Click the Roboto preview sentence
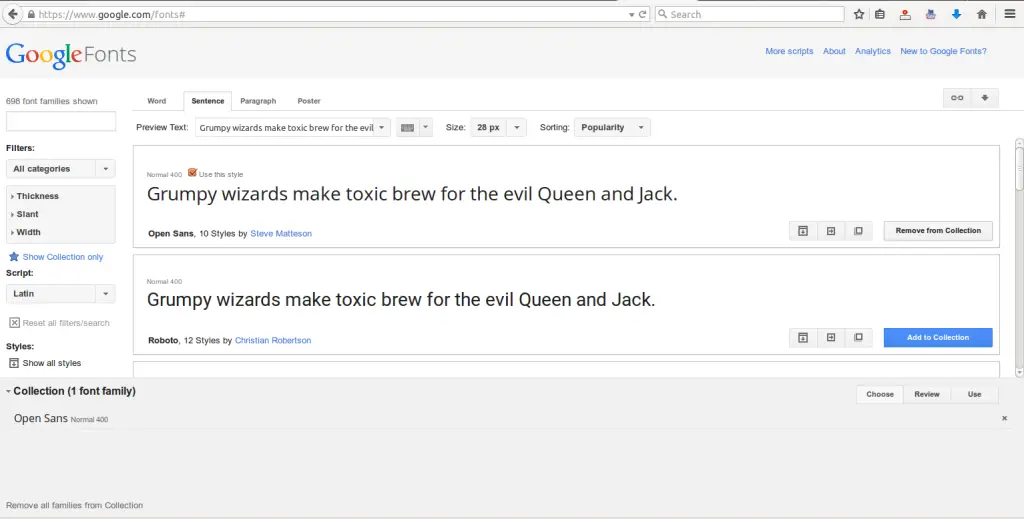This screenshot has width=1024, height=519. pyautogui.click(x=401, y=300)
